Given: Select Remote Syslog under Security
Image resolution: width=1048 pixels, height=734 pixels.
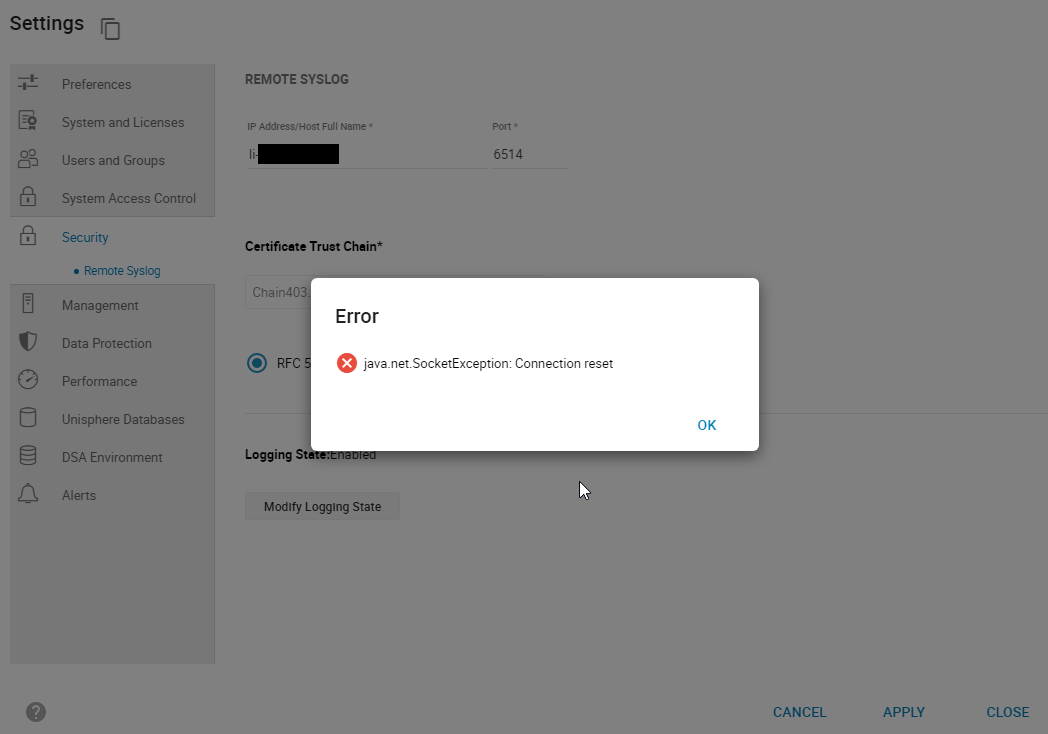Looking at the screenshot, I should [124, 270].
